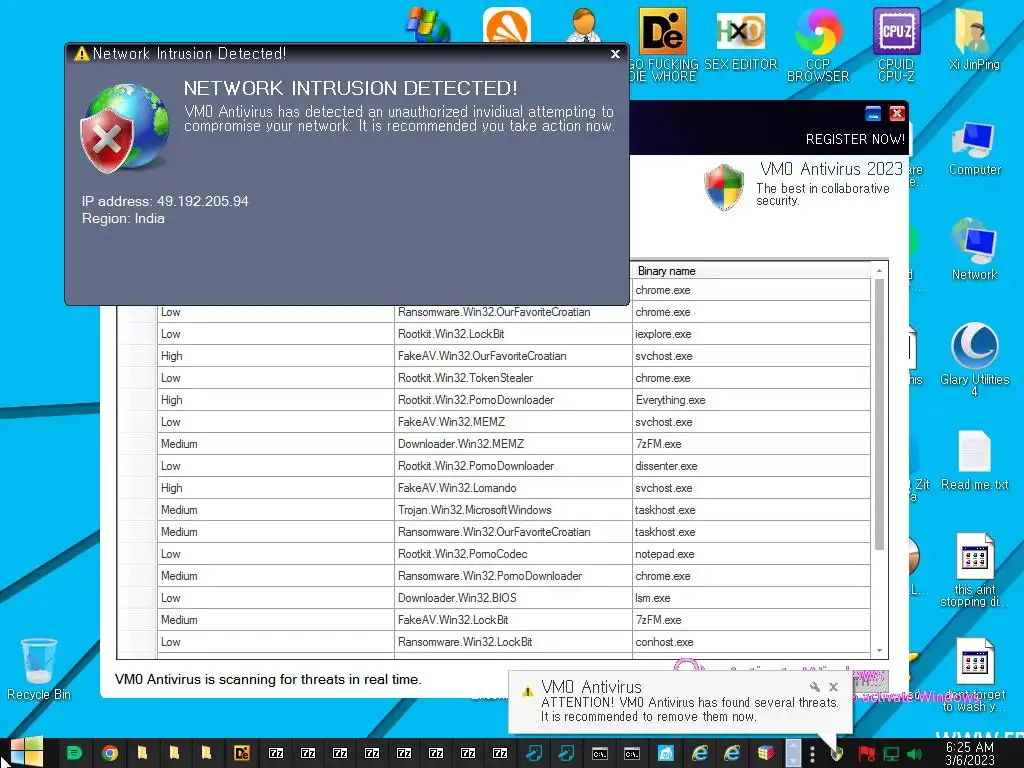
Task: Click the threat list scroll down arrow
Action: [x=879, y=650]
